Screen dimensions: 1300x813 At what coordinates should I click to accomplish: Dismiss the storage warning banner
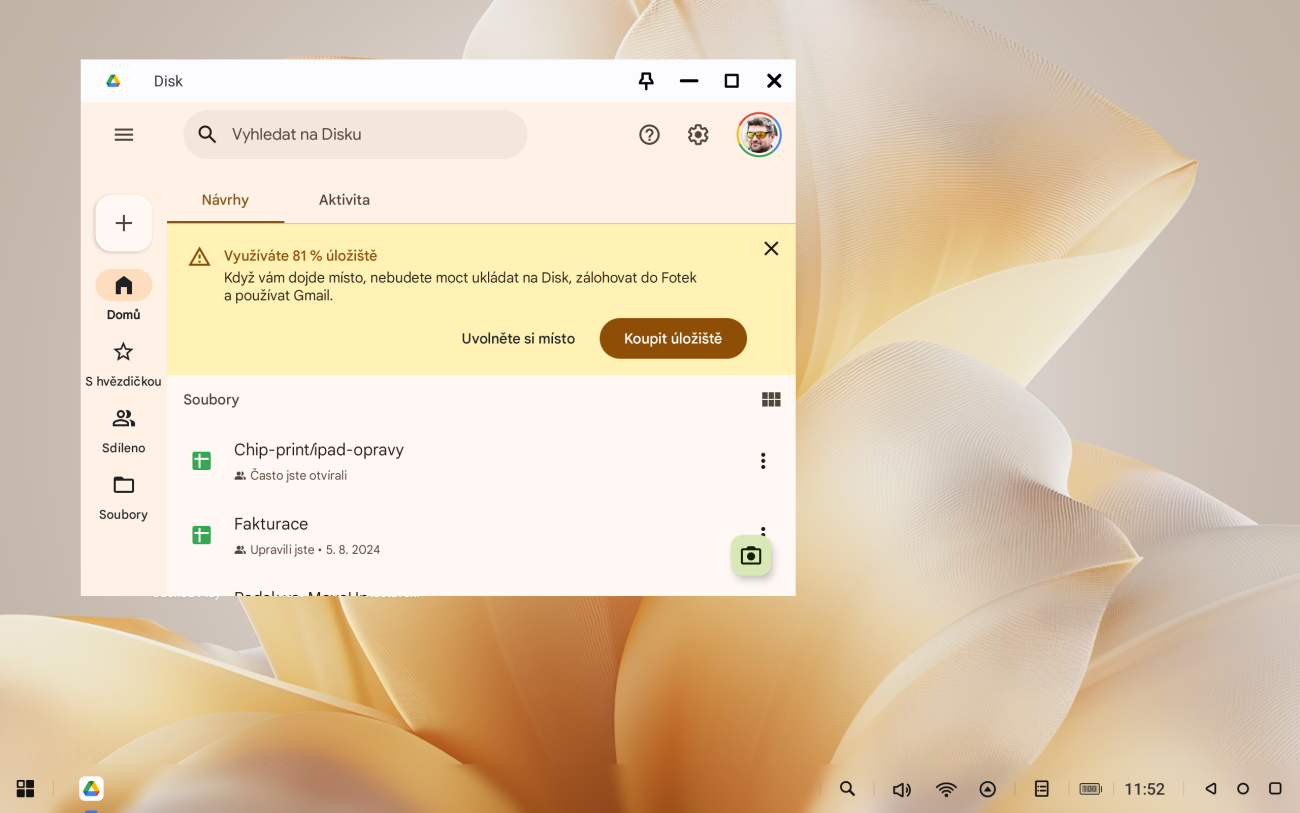pos(771,248)
